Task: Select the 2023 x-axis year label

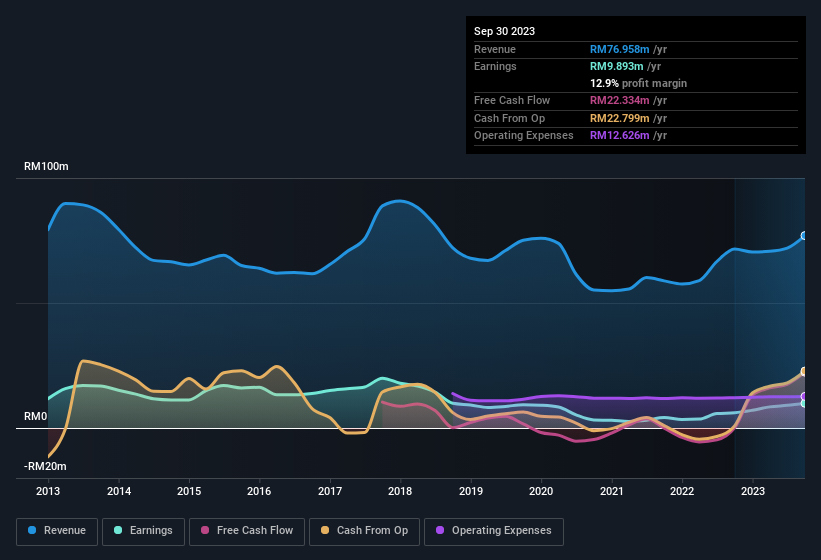Action: (x=752, y=491)
